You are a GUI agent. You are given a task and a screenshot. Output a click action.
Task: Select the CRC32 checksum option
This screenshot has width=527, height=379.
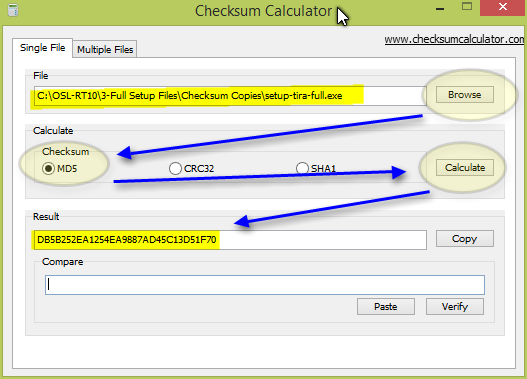point(192,168)
